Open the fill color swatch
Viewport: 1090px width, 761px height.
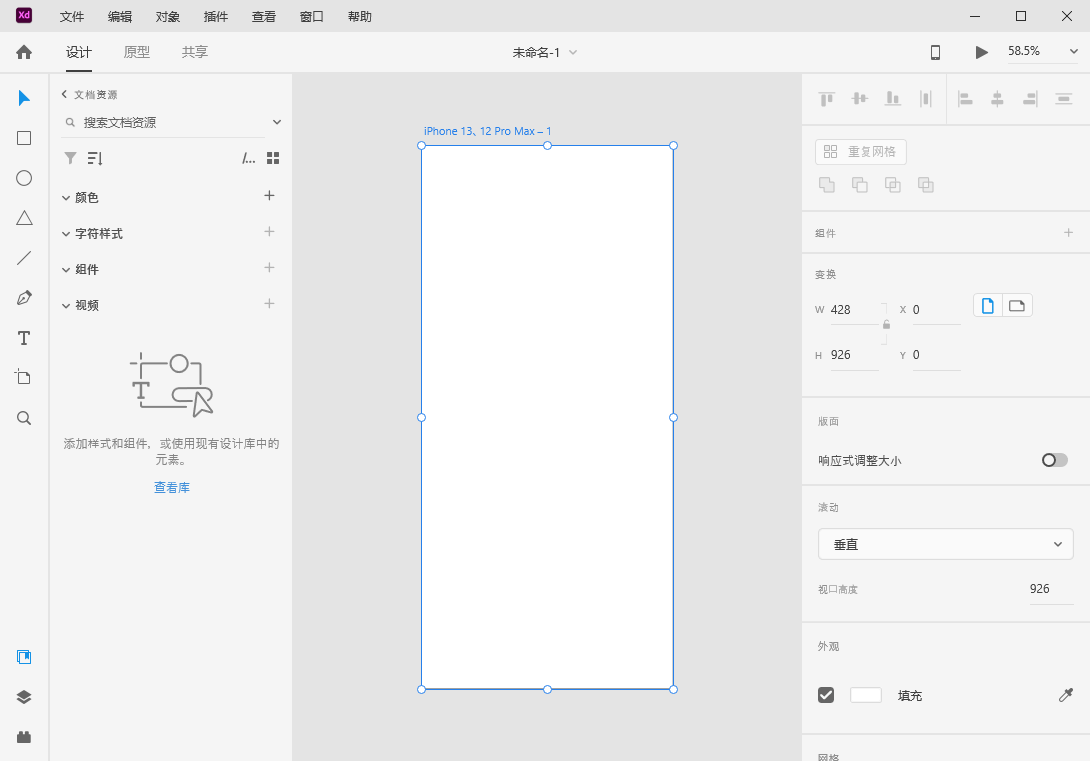(x=865, y=695)
